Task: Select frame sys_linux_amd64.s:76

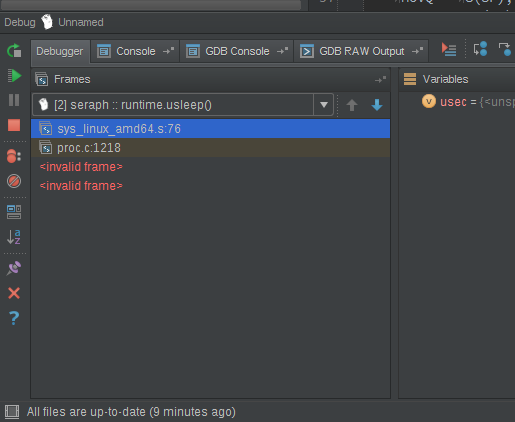Action: [210, 129]
